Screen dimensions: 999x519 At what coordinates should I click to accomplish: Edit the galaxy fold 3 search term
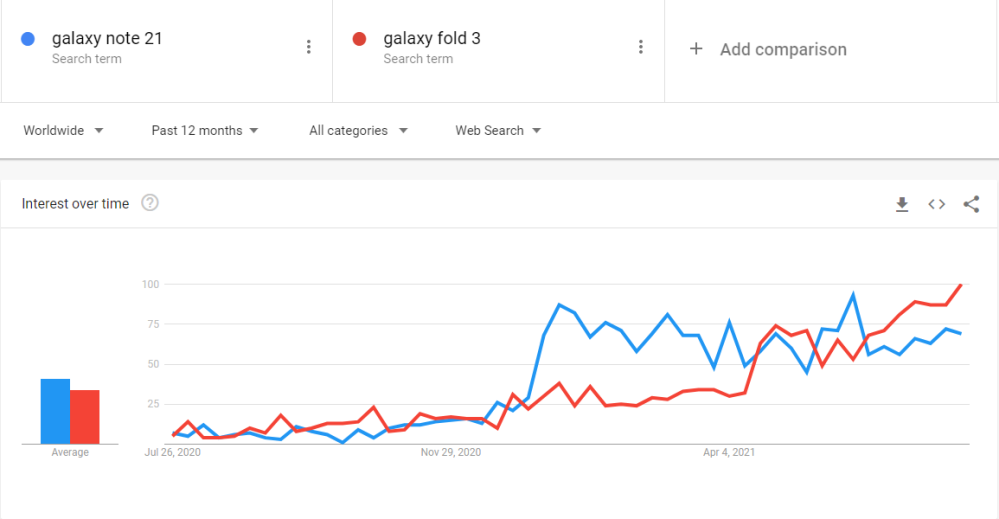(x=432, y=39)
